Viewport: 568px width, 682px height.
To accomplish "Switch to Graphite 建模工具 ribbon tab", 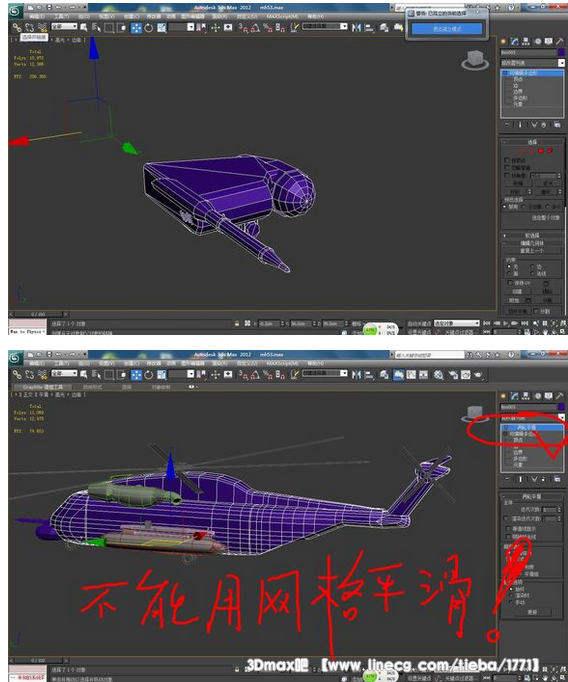I will 42,387.
